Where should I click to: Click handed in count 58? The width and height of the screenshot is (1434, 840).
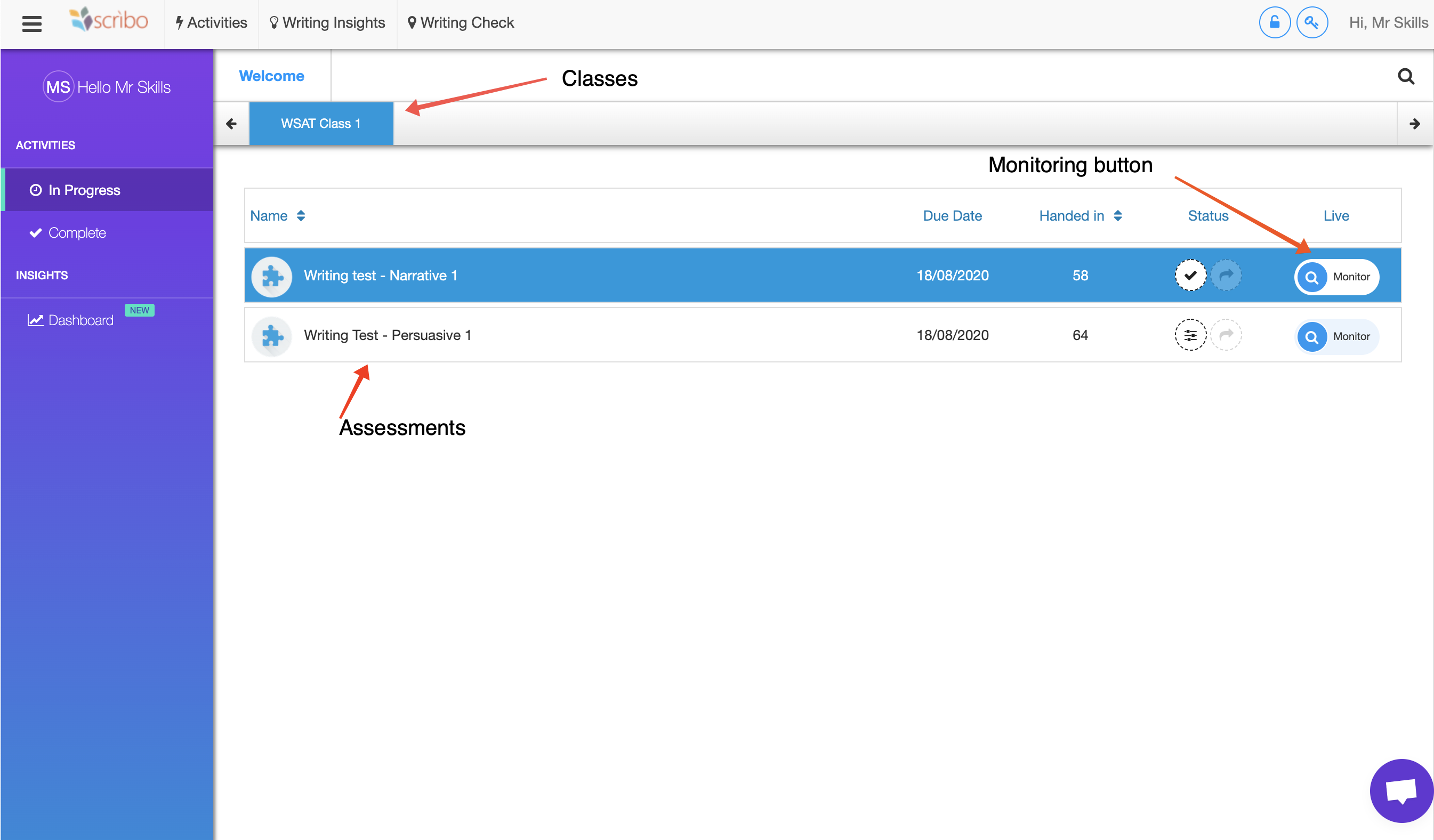click(1080, 276)
